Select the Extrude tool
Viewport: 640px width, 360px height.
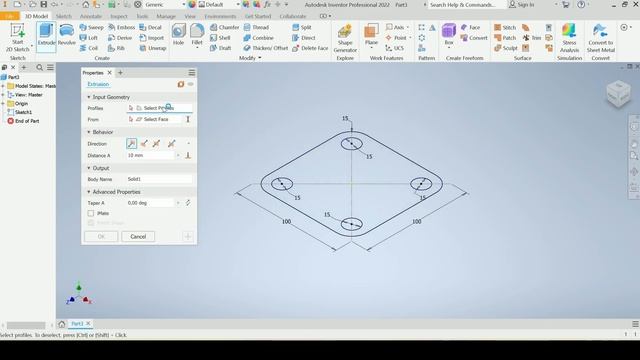pos(46,36)
